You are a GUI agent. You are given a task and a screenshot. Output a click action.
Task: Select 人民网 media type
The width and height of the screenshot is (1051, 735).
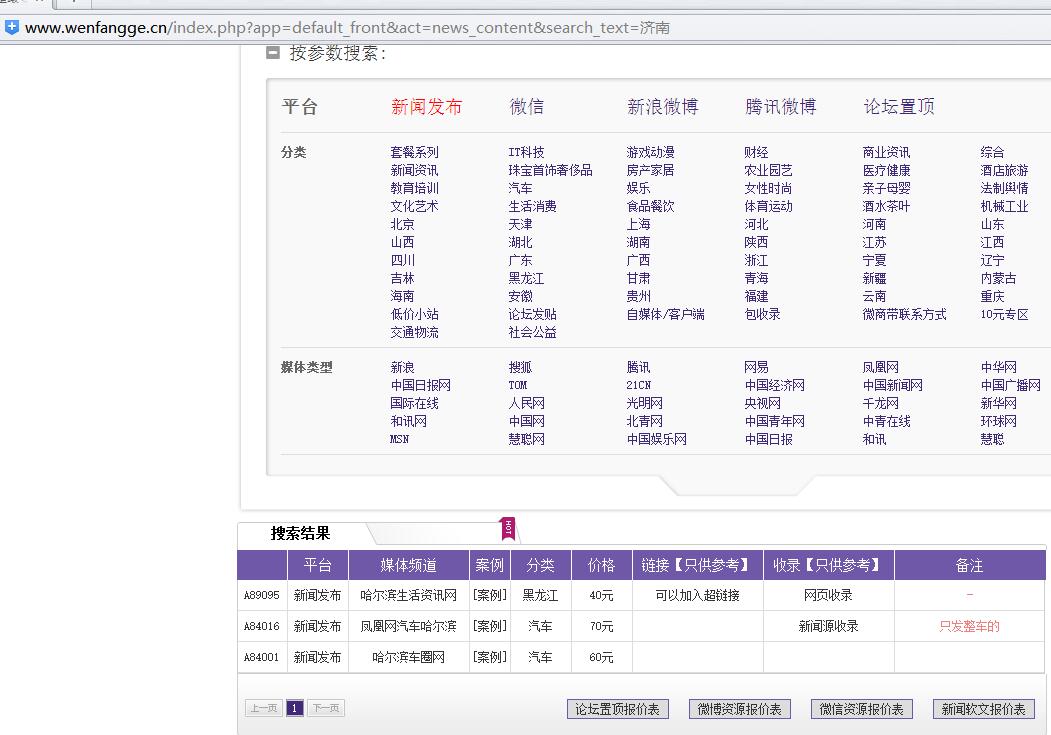click(526, 403)
